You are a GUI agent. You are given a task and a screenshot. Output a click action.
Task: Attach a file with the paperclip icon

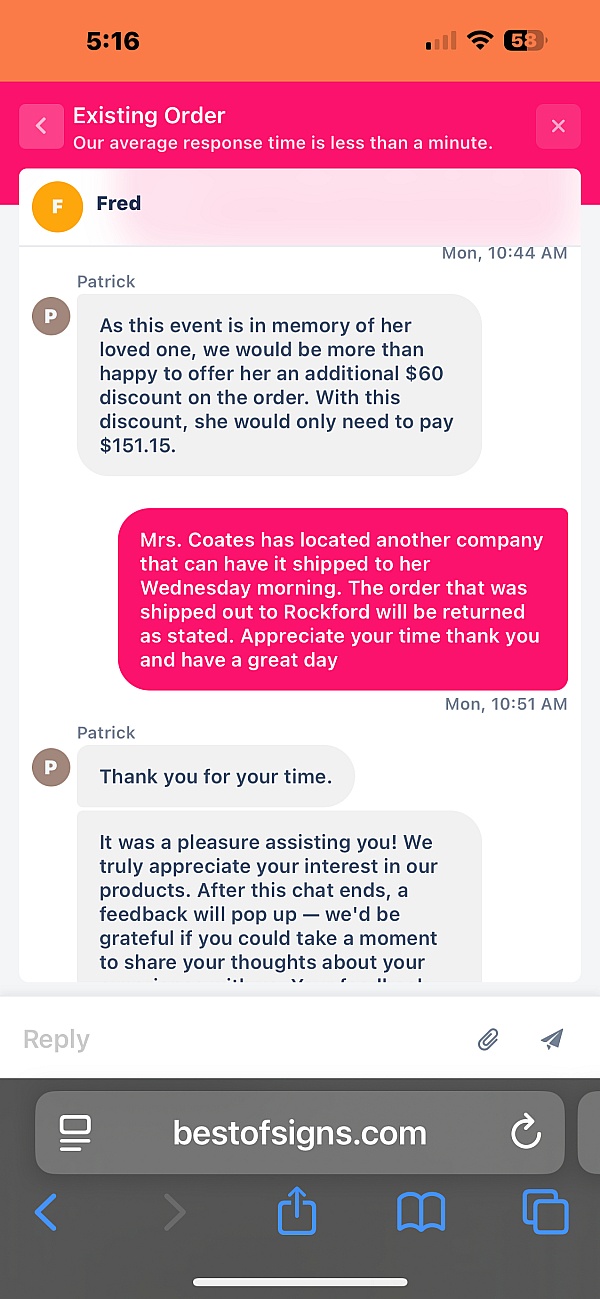tap(487, 1040)
